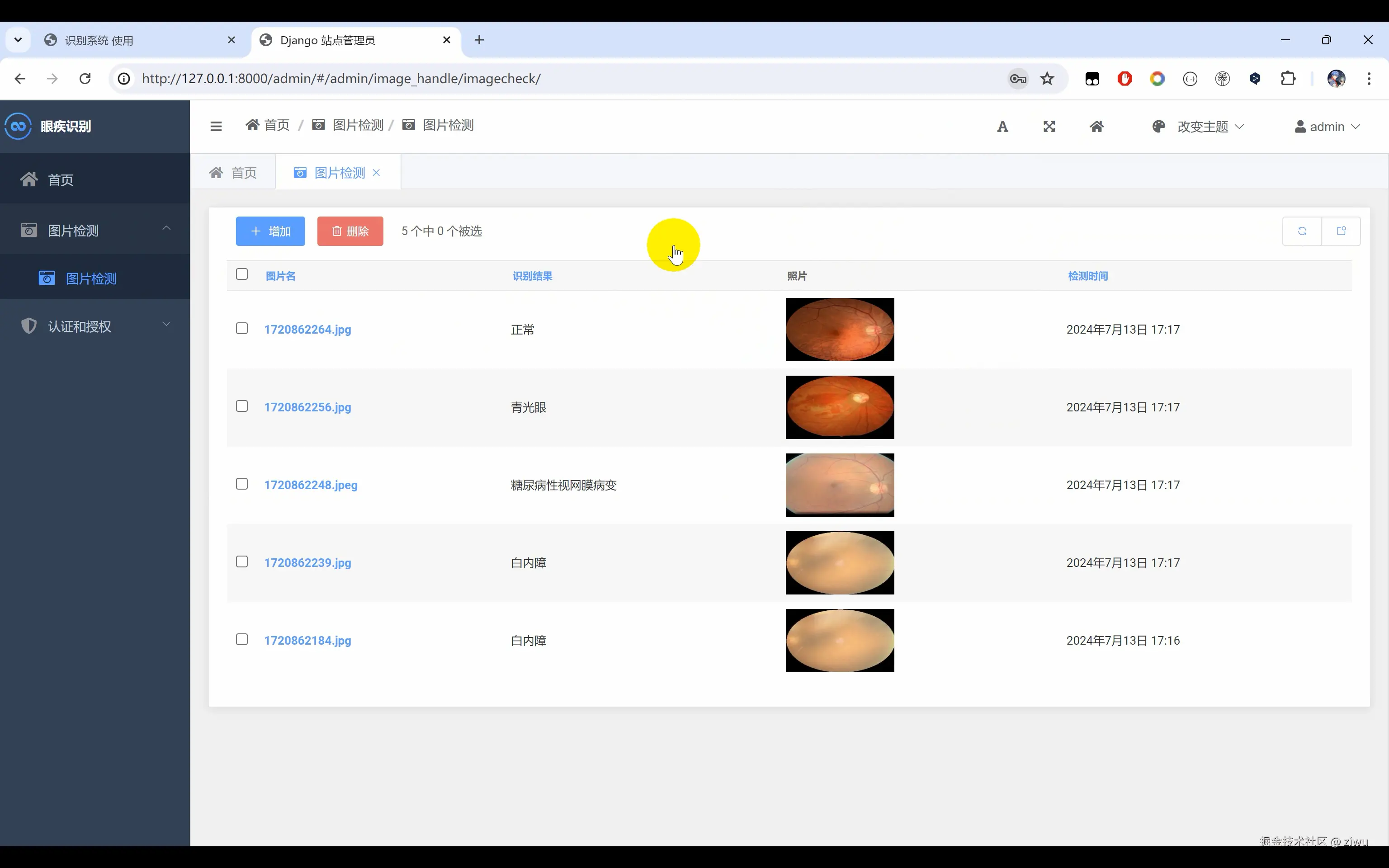Click the refresh icon above the table

[x=1302, y=231]
